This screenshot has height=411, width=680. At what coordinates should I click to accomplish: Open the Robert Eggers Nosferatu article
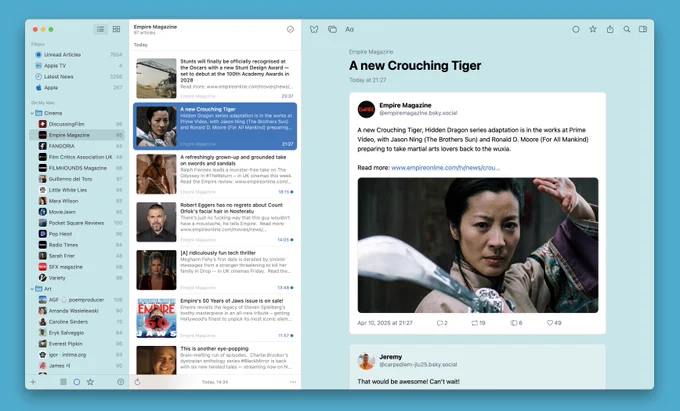tap(215, 222)
